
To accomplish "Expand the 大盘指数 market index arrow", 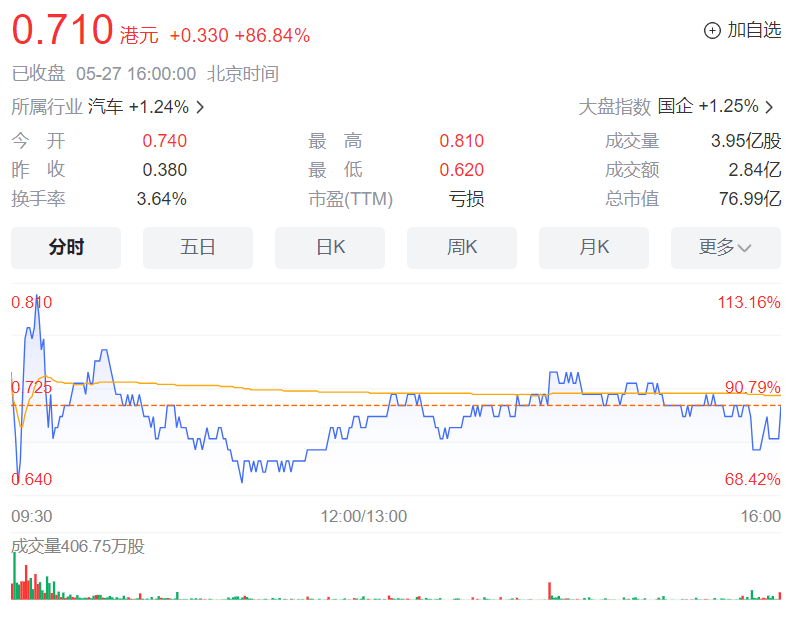I will [769, 107].
